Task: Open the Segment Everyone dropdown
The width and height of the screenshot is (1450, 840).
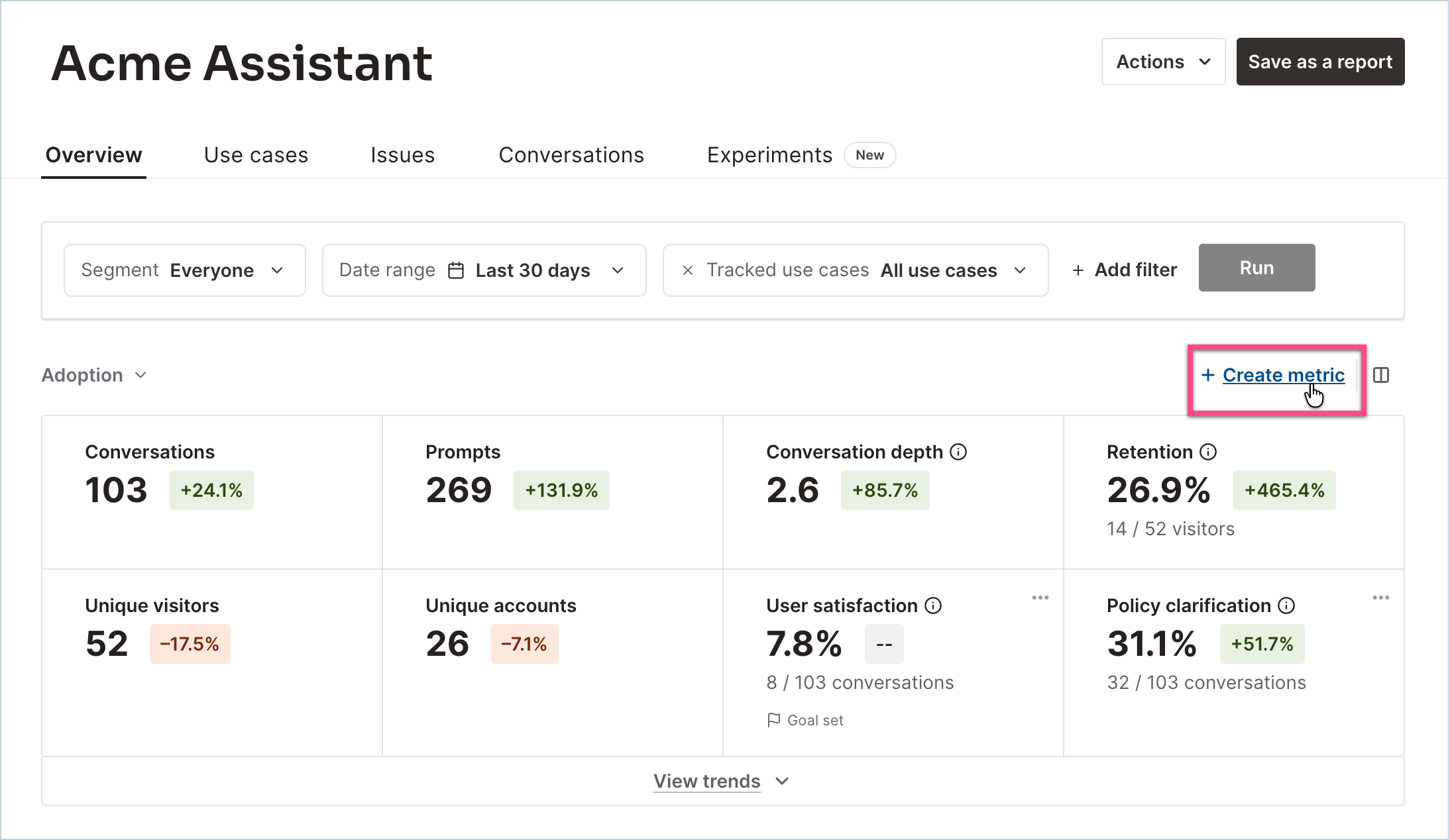Action: point(184,270)
